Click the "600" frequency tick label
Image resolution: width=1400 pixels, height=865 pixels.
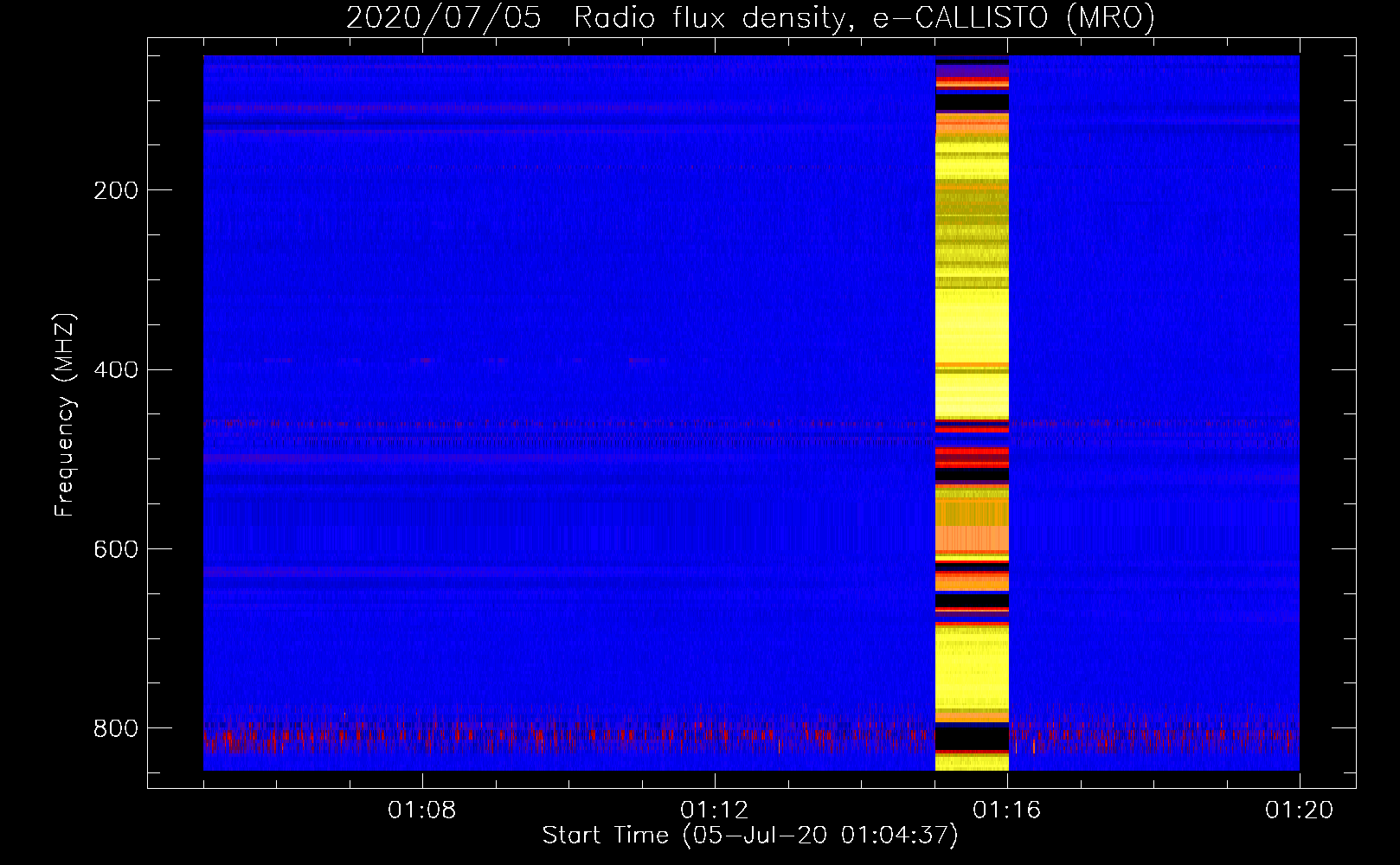tap(116, 550)
